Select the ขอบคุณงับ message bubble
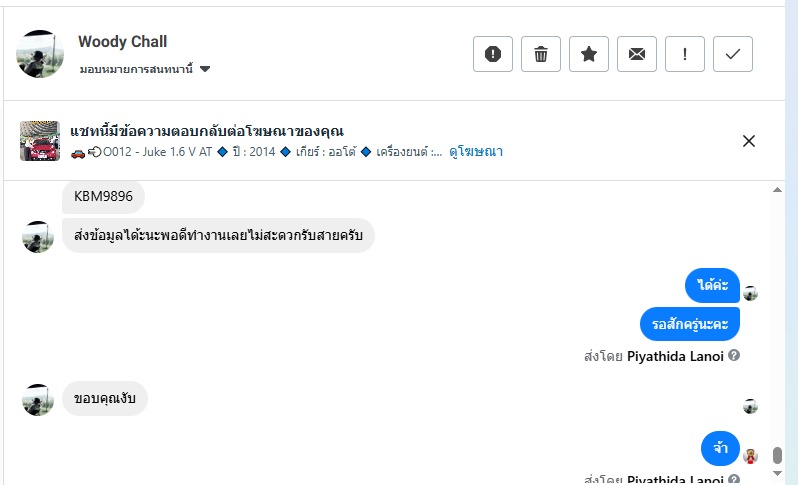 [x=105, y=398]
